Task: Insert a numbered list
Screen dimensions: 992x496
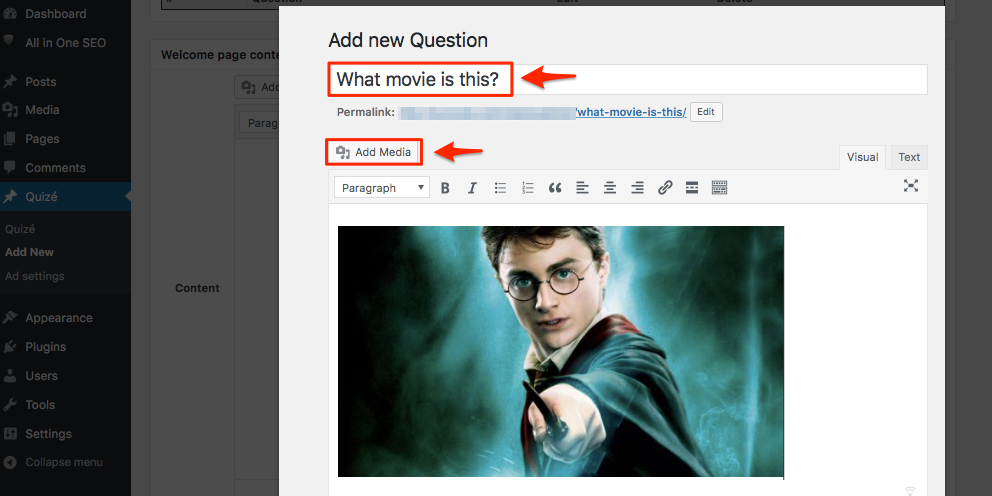Action: [x=528, y=188]
